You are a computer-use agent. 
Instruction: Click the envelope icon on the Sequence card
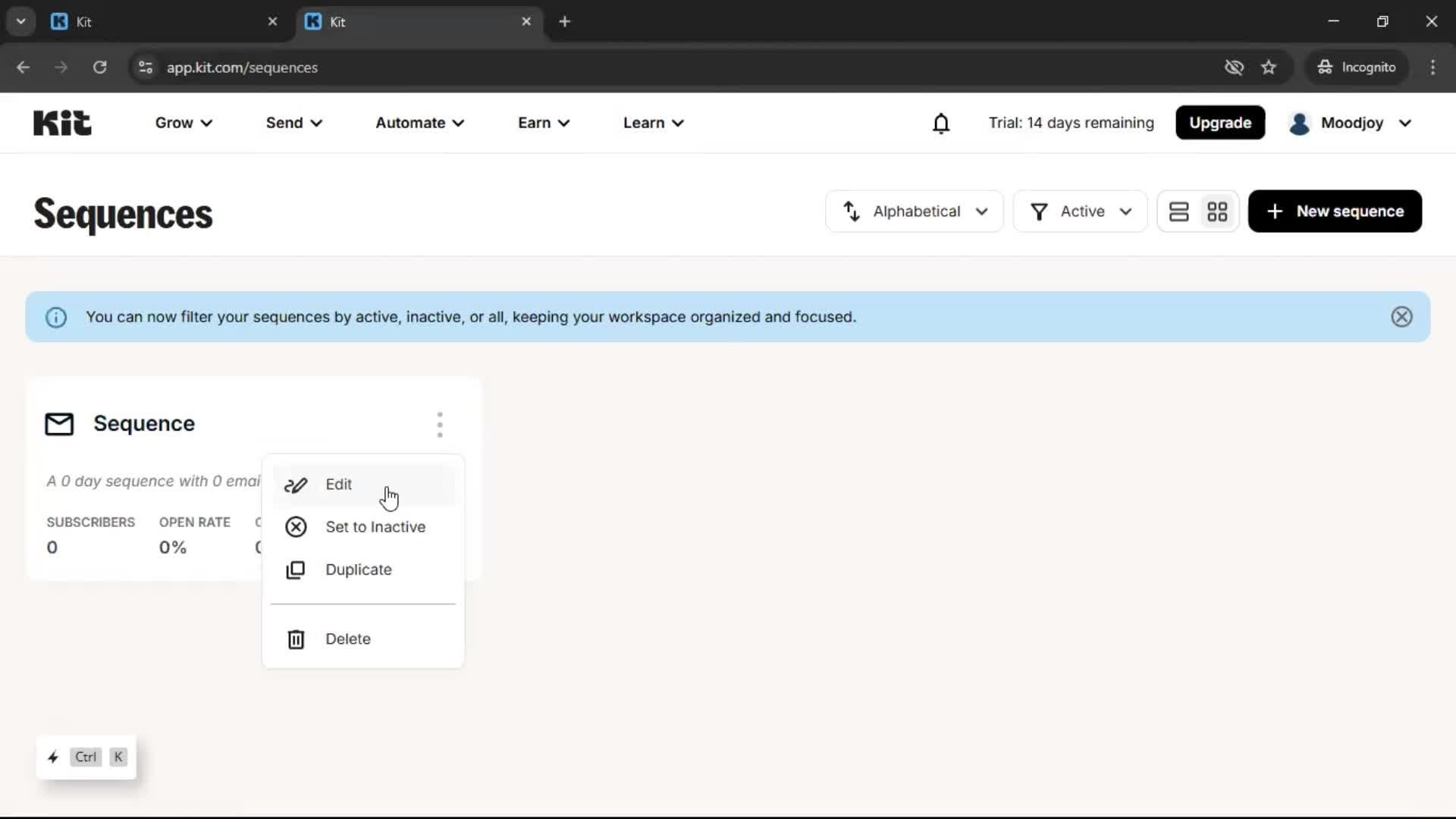tap(58, 424)
